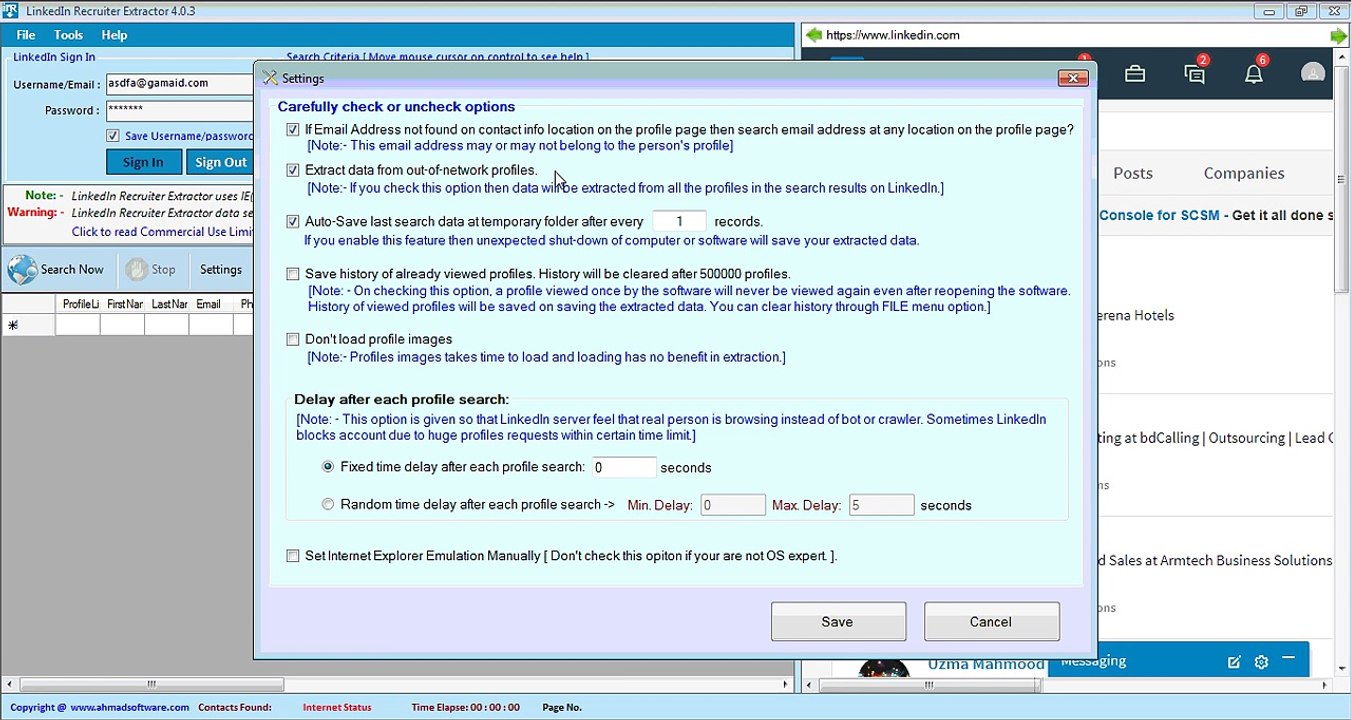Open the Console for SCSM ad link
The height and width of the screenshot is (720, 1351).
(1159, 216)
